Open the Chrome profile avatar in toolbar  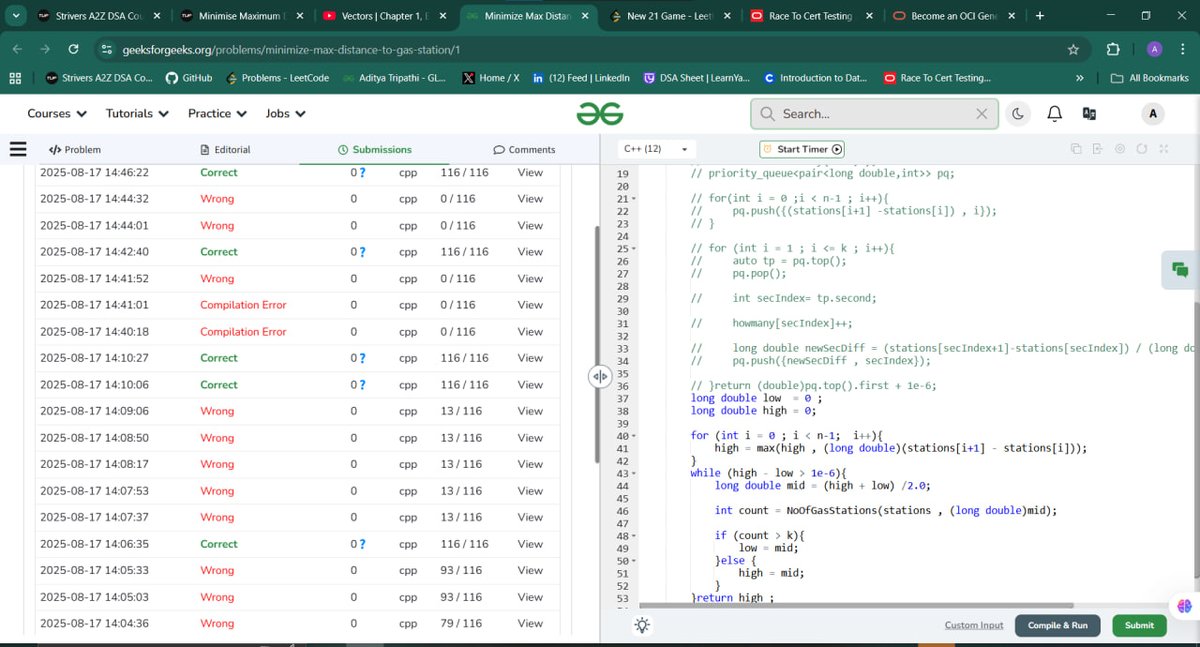pyautogui.click(x=1154, y=49)
